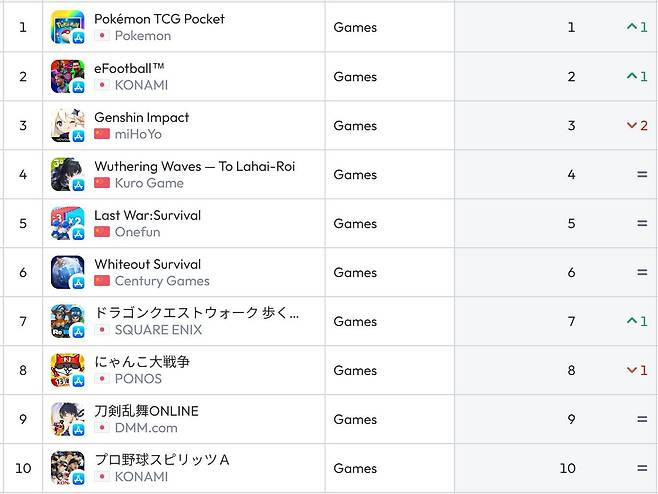The image size is (658, 494).
Task: Open the Pokémon TCG Pocket title link
Action: pyautogui.click(x=159, y=19)
